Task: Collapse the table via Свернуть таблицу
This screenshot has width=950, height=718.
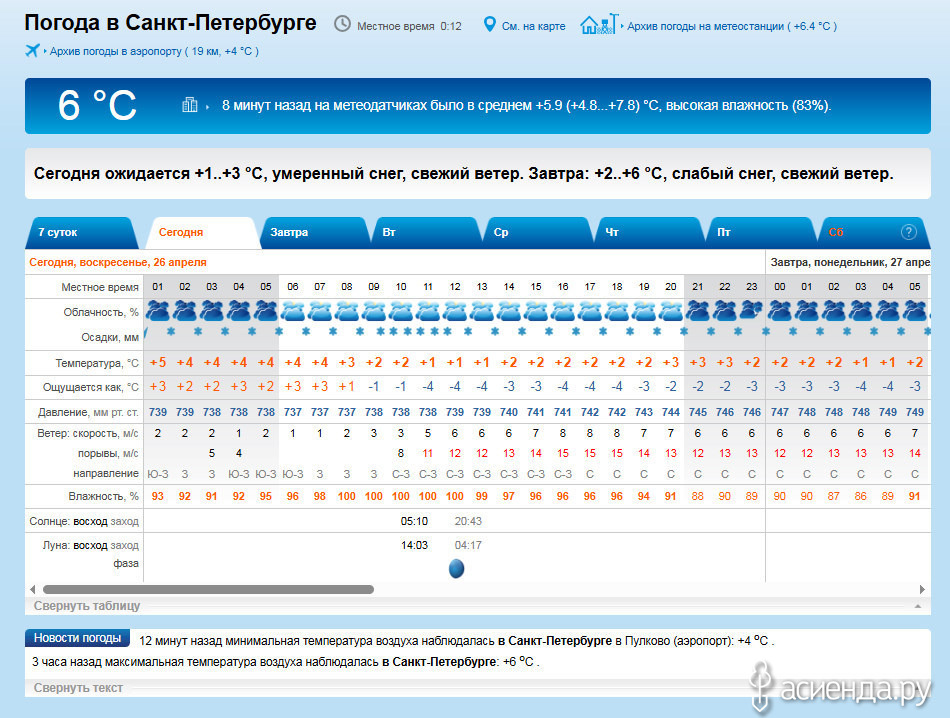Action: click(87, 606)
